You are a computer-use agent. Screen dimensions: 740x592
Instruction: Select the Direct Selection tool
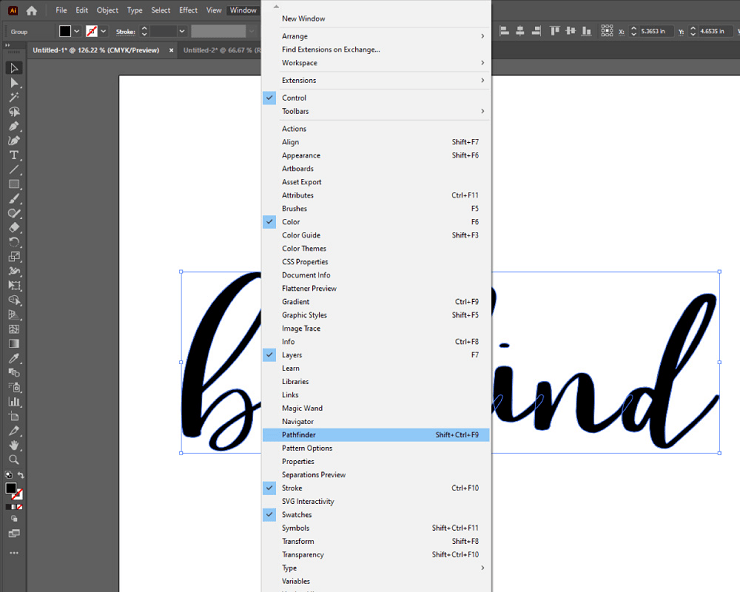coord(14,83)
